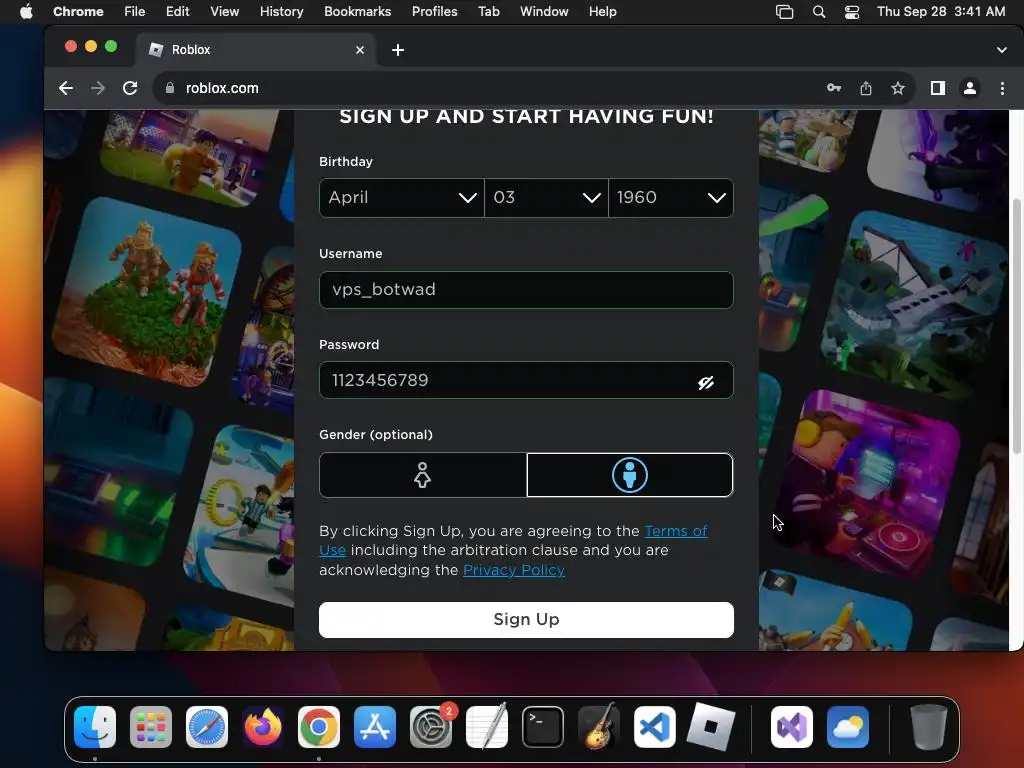Open the Weather cloud app in dock

848,727
